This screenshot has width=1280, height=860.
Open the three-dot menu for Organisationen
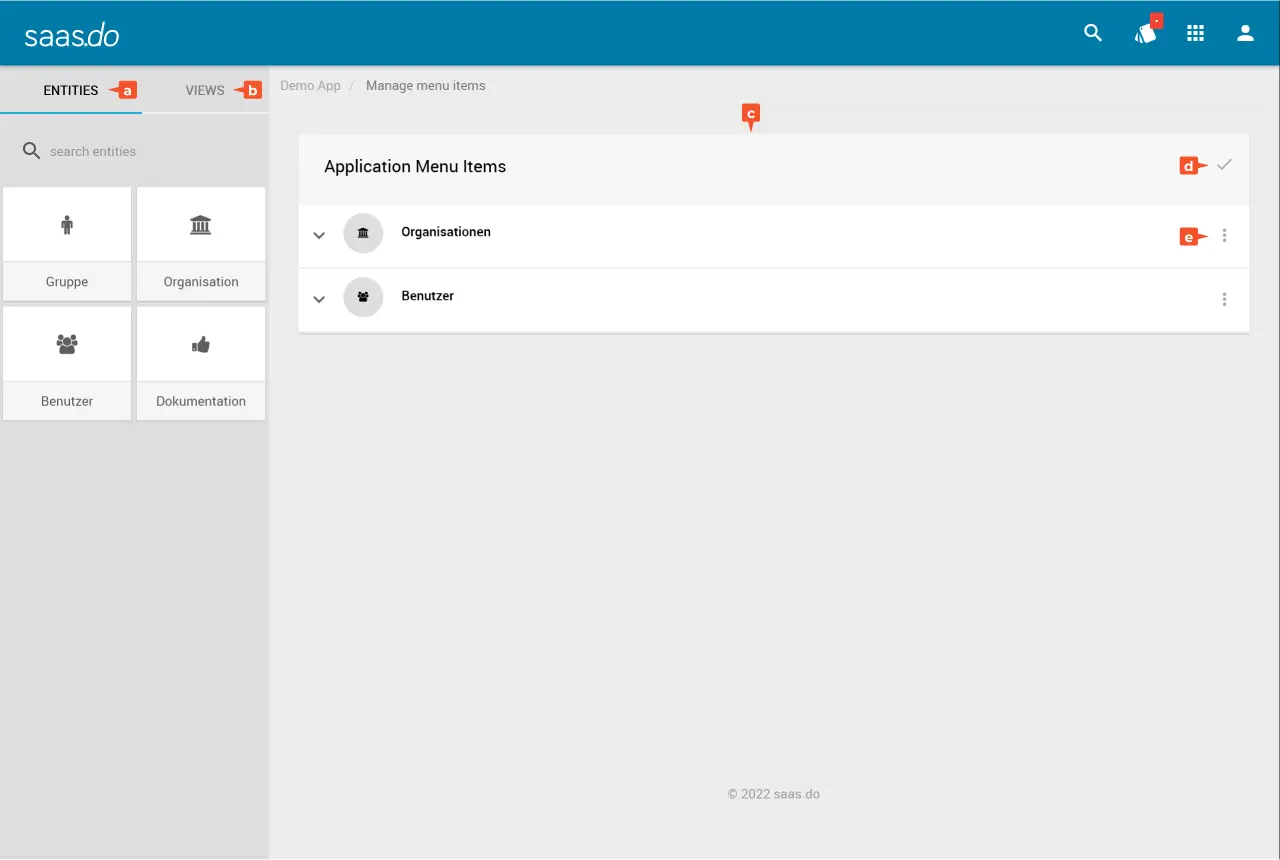(1224, 236)
